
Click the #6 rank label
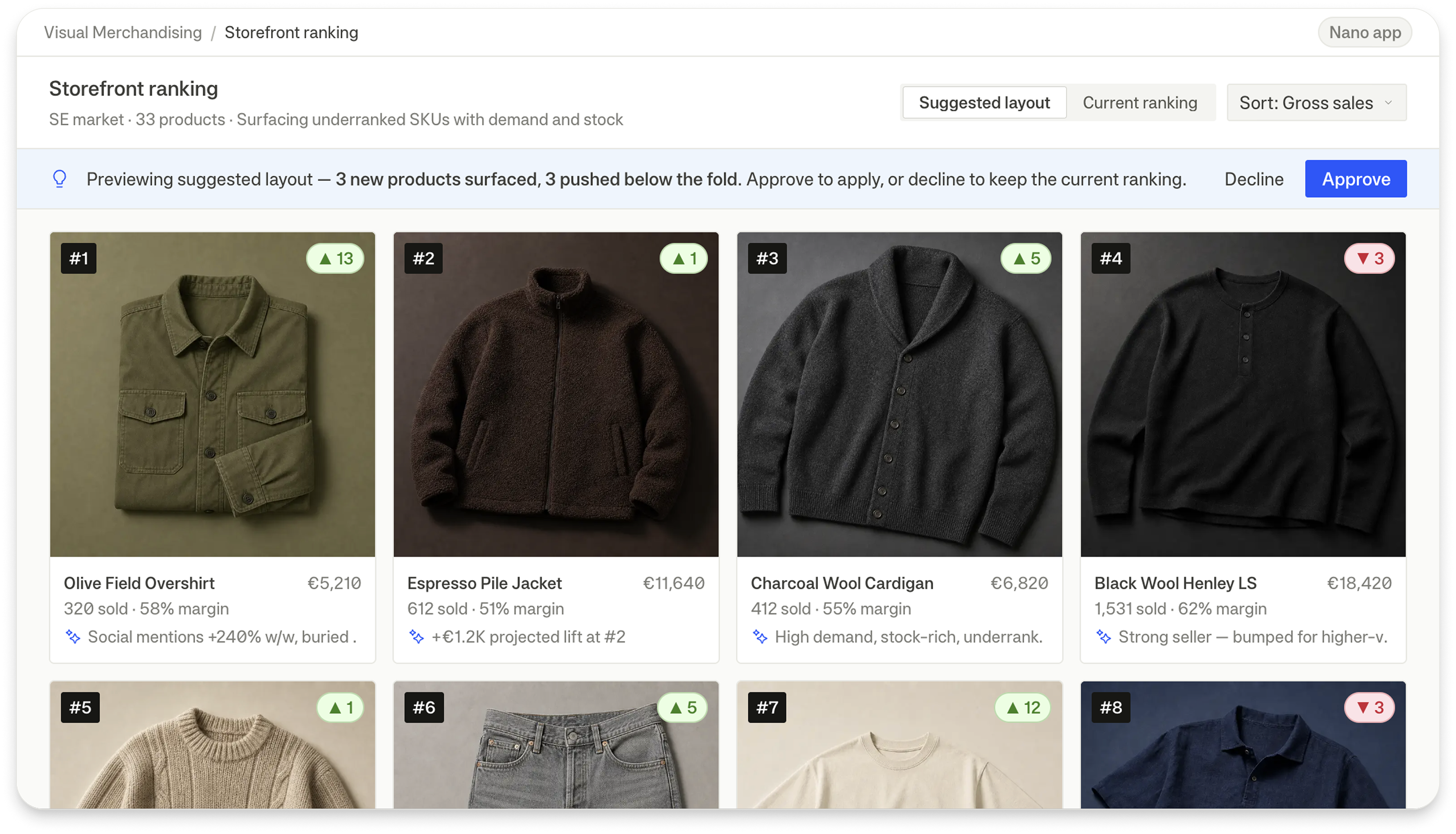click(424, 707)
